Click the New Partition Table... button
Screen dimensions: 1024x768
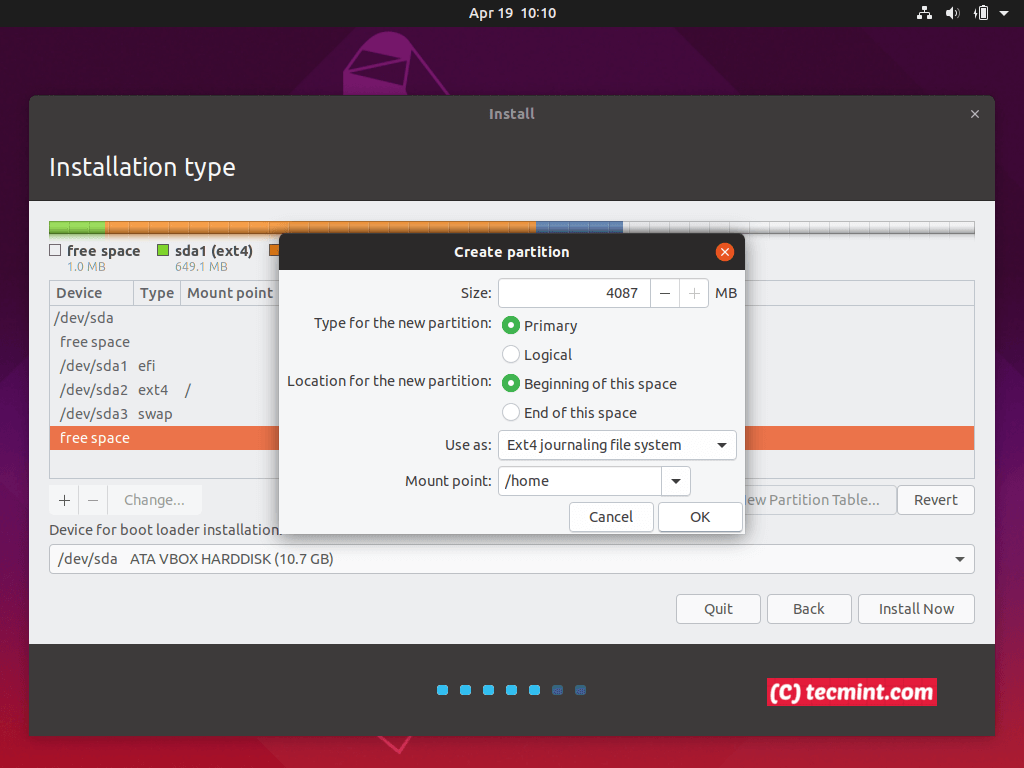coord(820,500)
